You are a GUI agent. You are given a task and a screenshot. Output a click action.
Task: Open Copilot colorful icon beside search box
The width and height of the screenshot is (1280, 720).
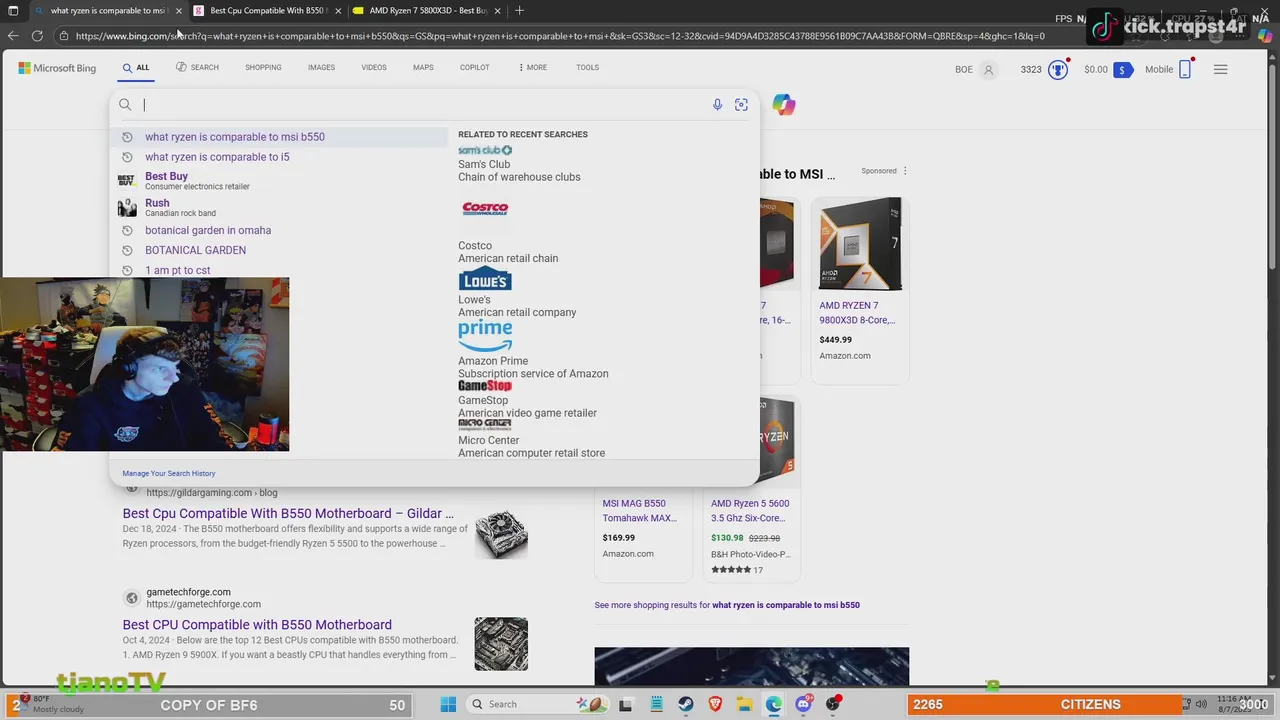click(x=784, y=105)
